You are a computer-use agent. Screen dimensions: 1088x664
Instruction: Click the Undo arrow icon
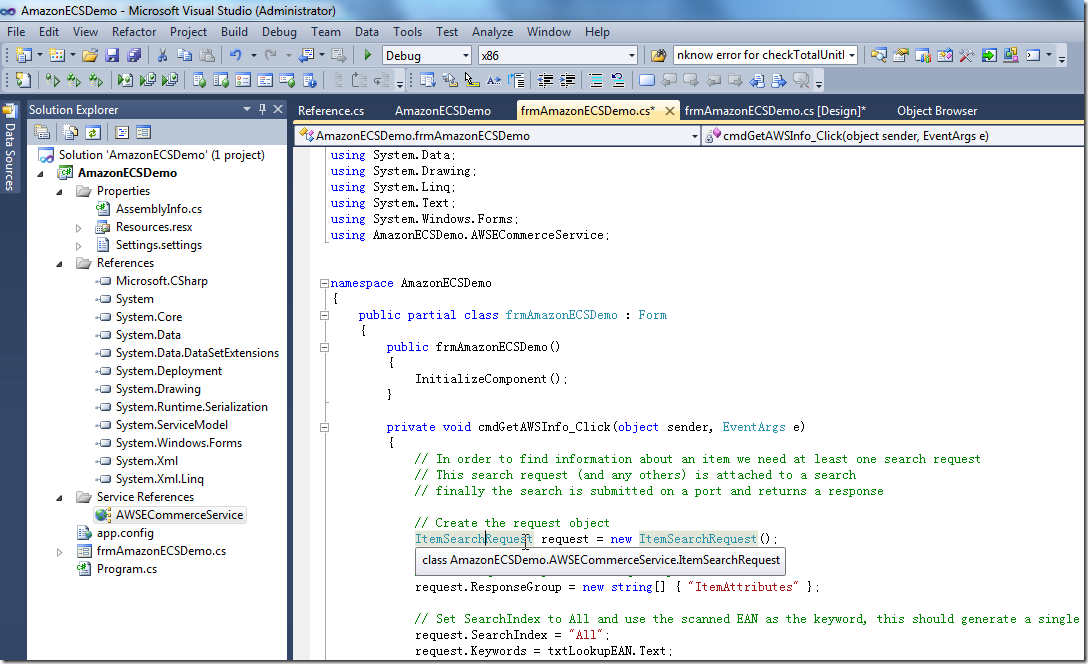pos(235,56)
